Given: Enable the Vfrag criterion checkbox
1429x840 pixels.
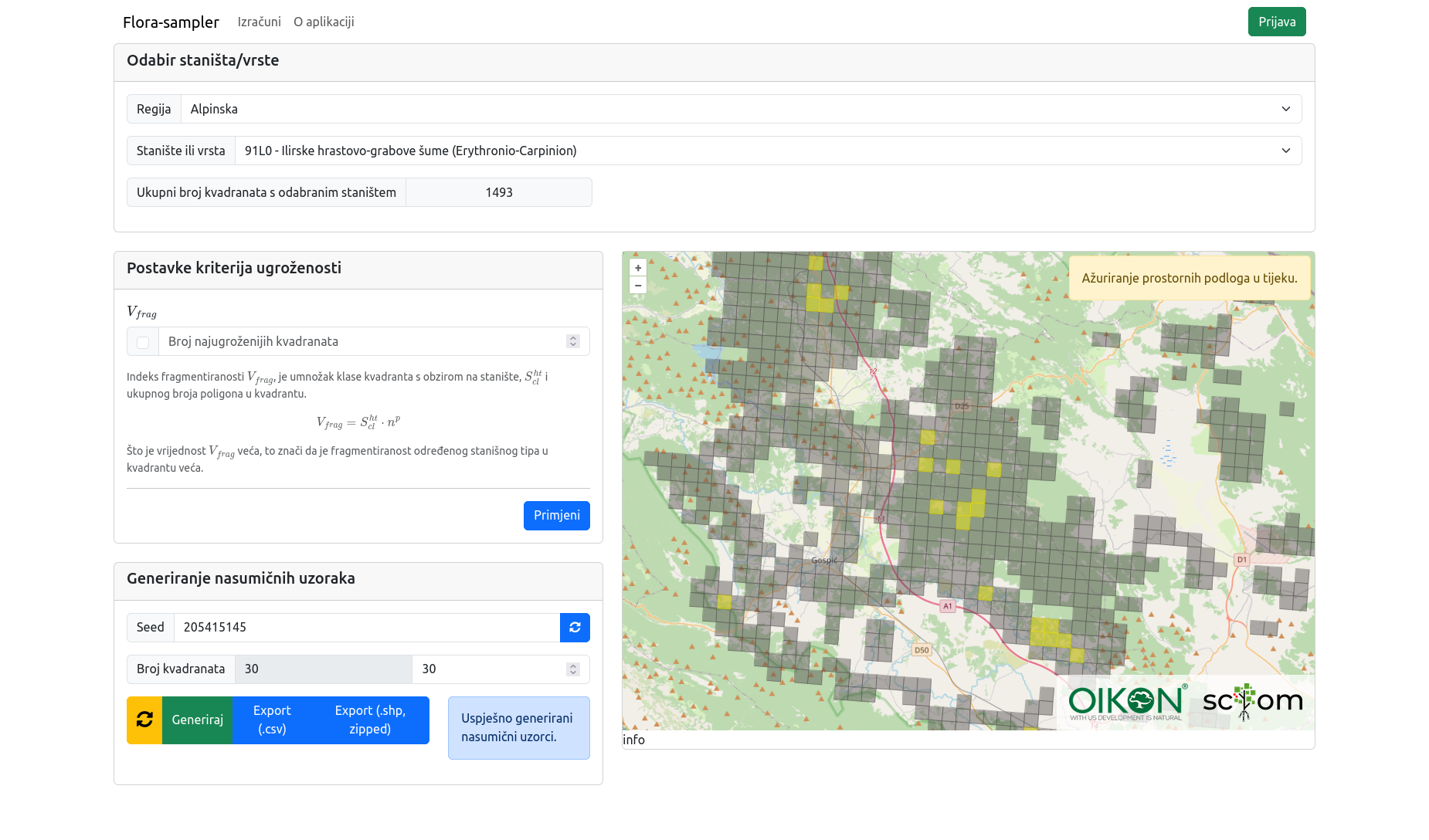Looking at the screenshot, I should [143, 342].
